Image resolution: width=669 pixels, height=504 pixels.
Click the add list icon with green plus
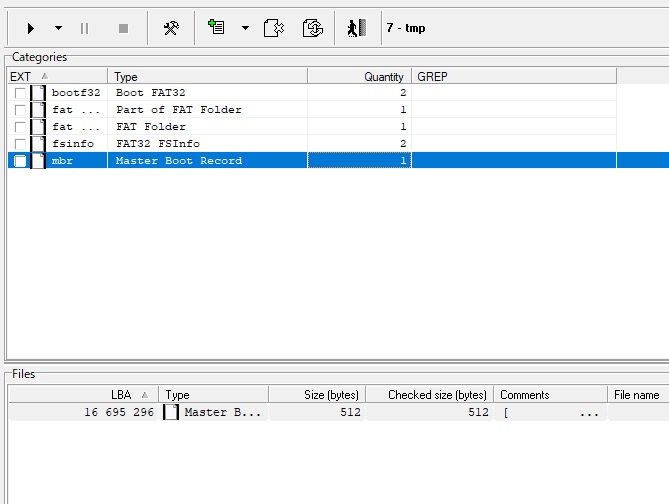point(216,28)
